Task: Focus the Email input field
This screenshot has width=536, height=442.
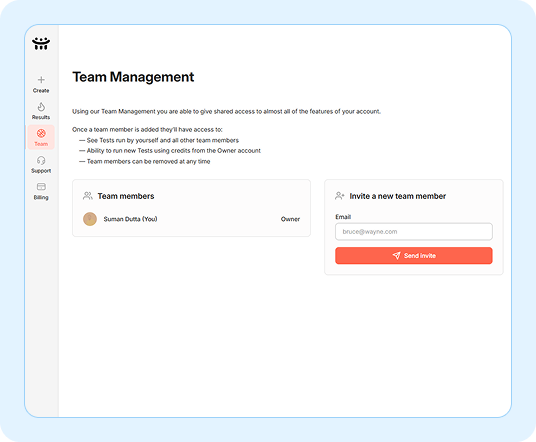Action: 414,232
